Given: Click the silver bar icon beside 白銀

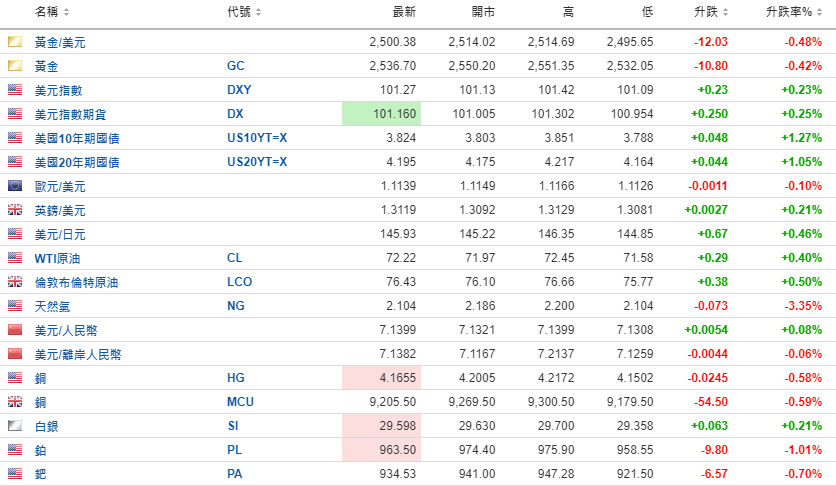Looking at the screenshot, I should tap(14, 426).
